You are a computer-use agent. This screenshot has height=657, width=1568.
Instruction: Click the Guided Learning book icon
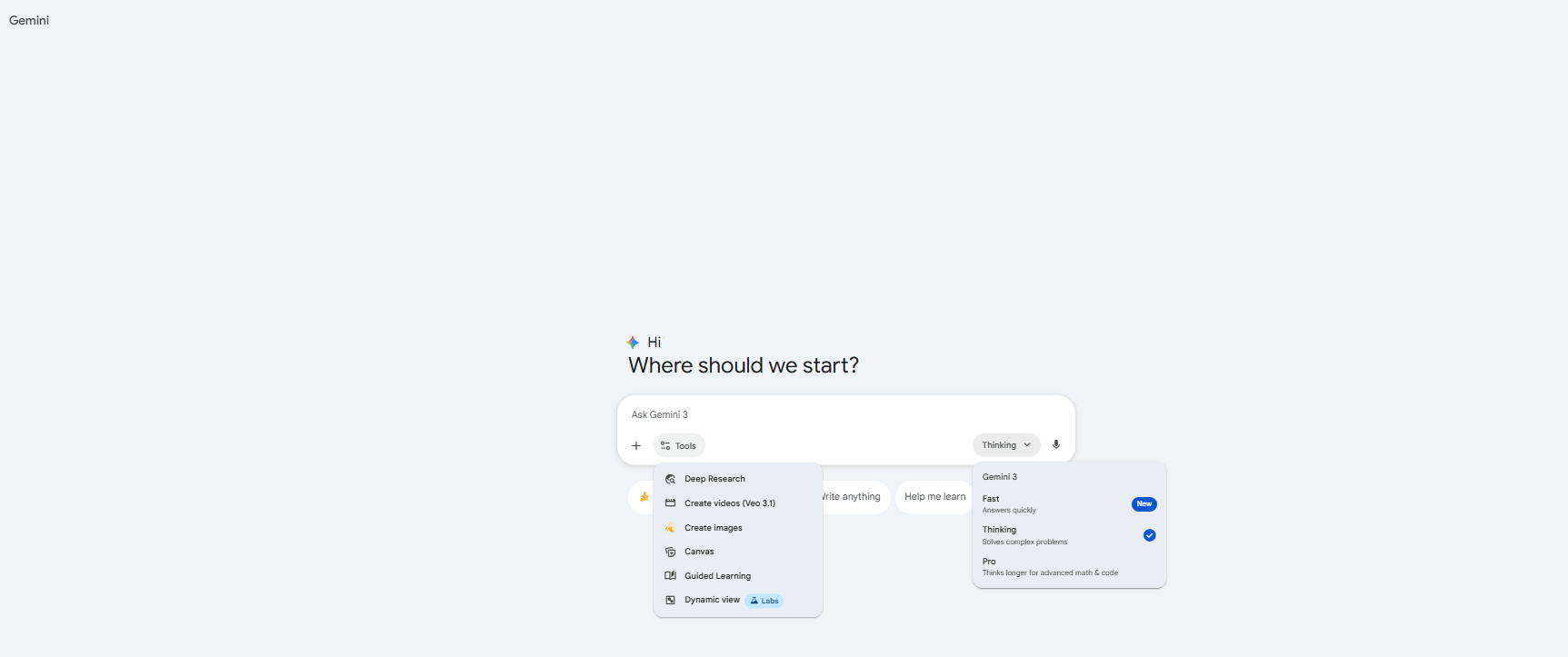[670, 576]
